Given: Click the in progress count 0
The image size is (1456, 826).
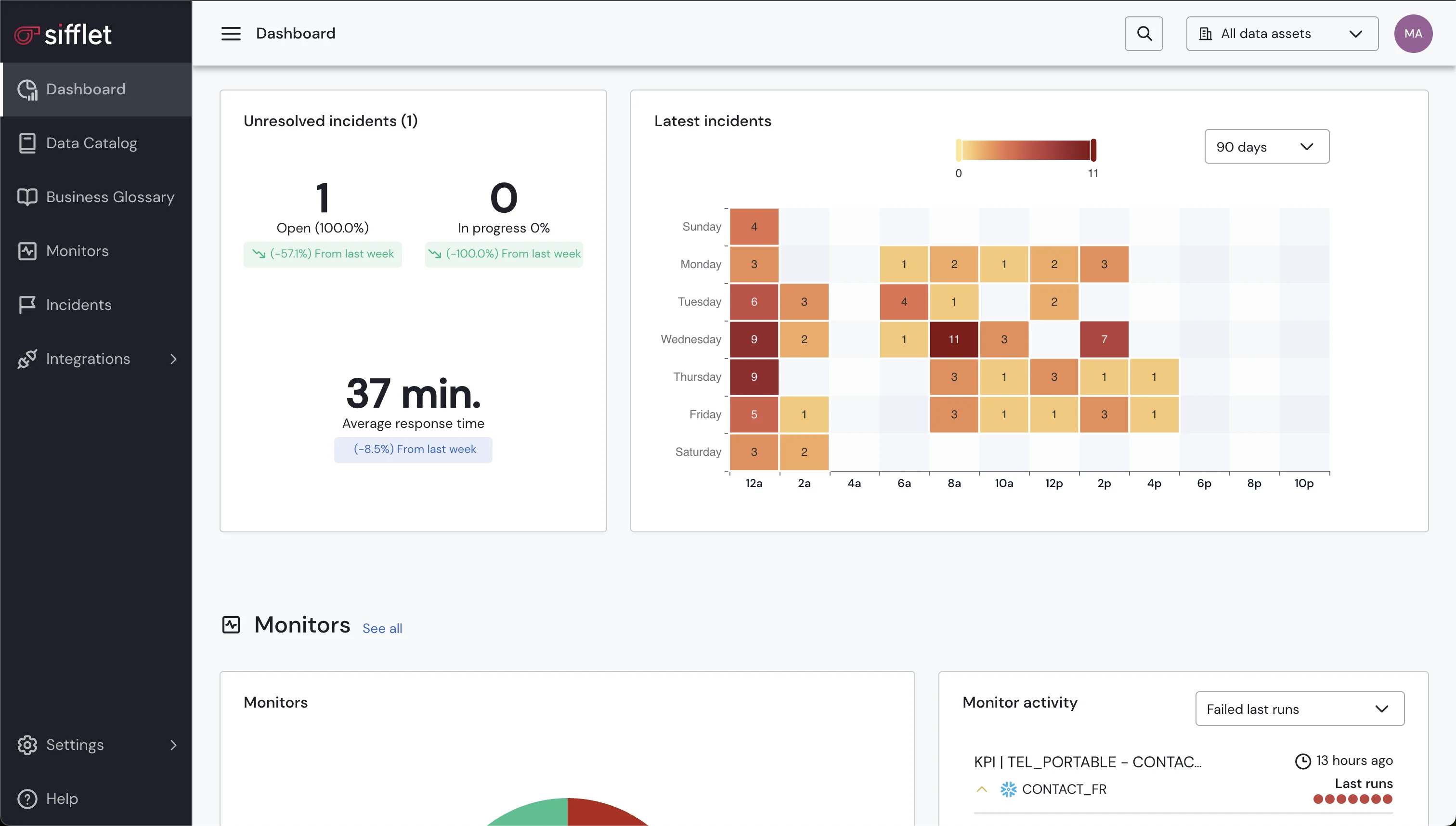Looking at the screenshot, I should pyautogui.click(x=504, y=197).
